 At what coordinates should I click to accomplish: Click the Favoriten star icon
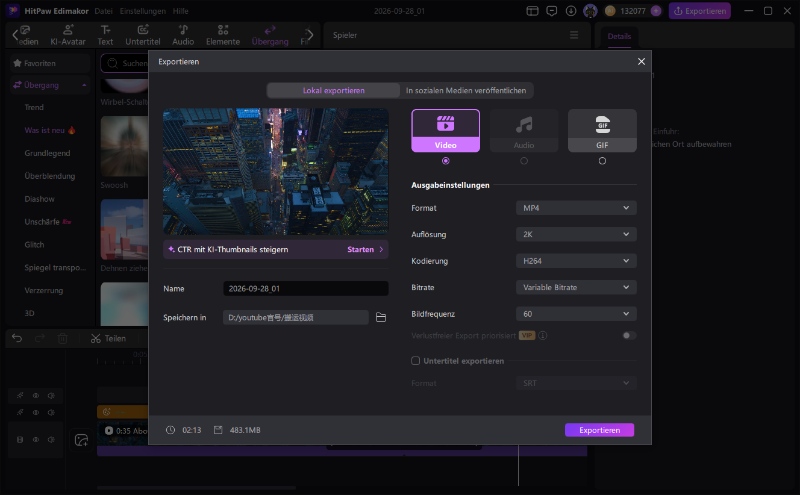[17, 63]
